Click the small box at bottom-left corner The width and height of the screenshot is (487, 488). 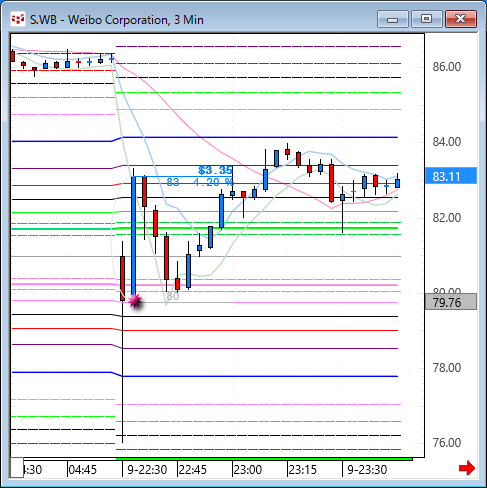coord(16,467)
